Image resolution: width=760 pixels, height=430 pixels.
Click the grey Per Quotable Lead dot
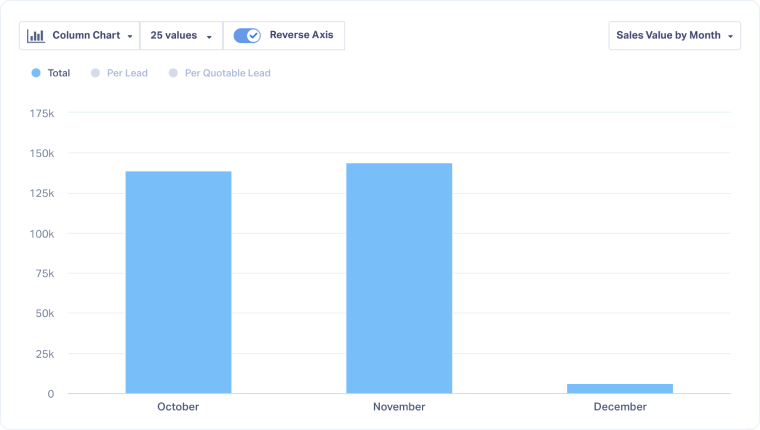tap(173, 73)
